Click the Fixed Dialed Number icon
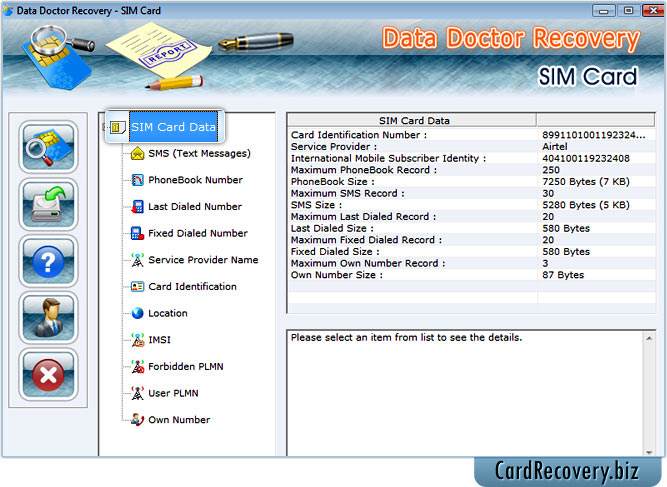Screen dimensions: 667x487 pos(137,233)
